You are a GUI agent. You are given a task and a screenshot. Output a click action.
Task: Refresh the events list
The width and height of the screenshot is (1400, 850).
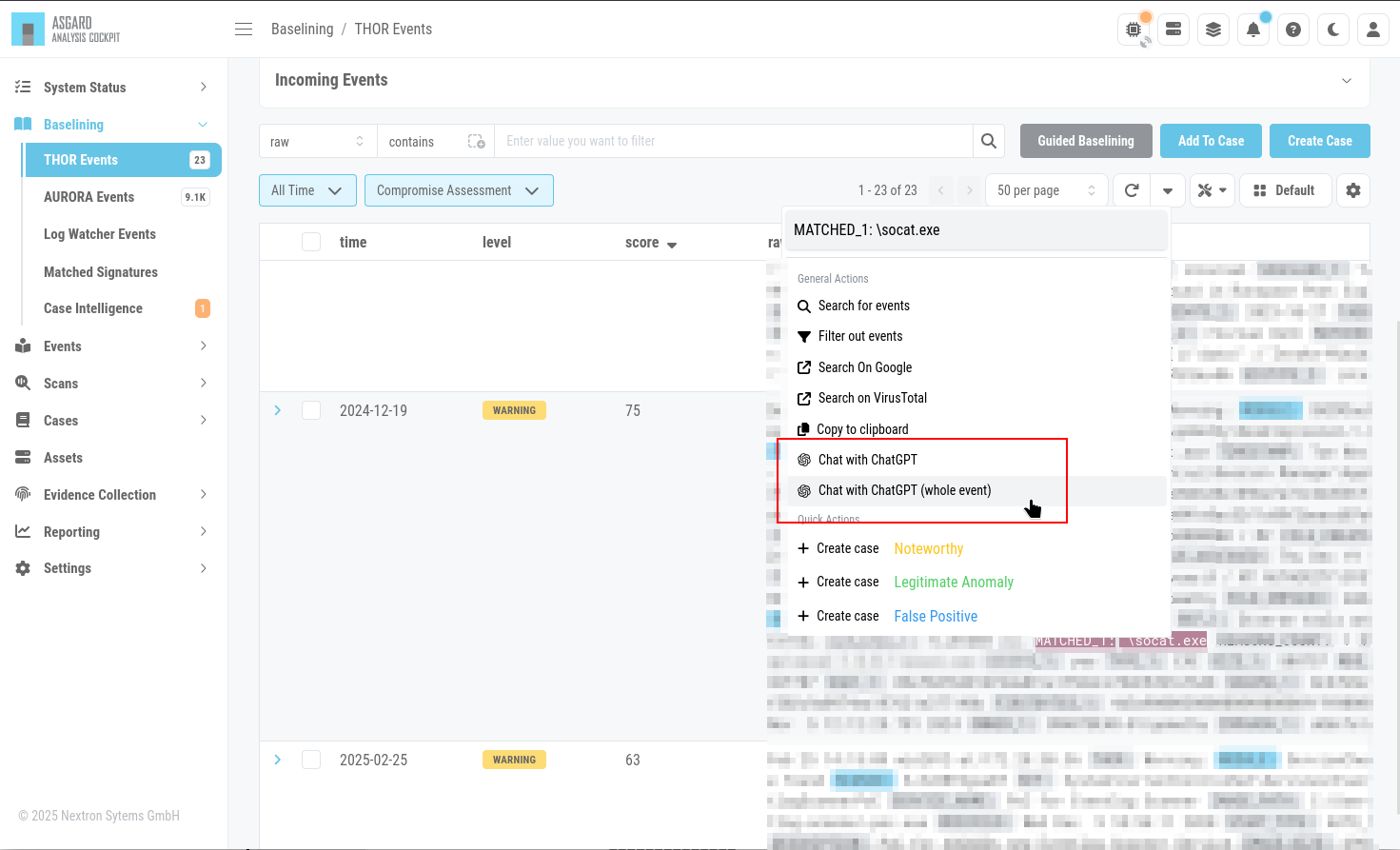1132,190
